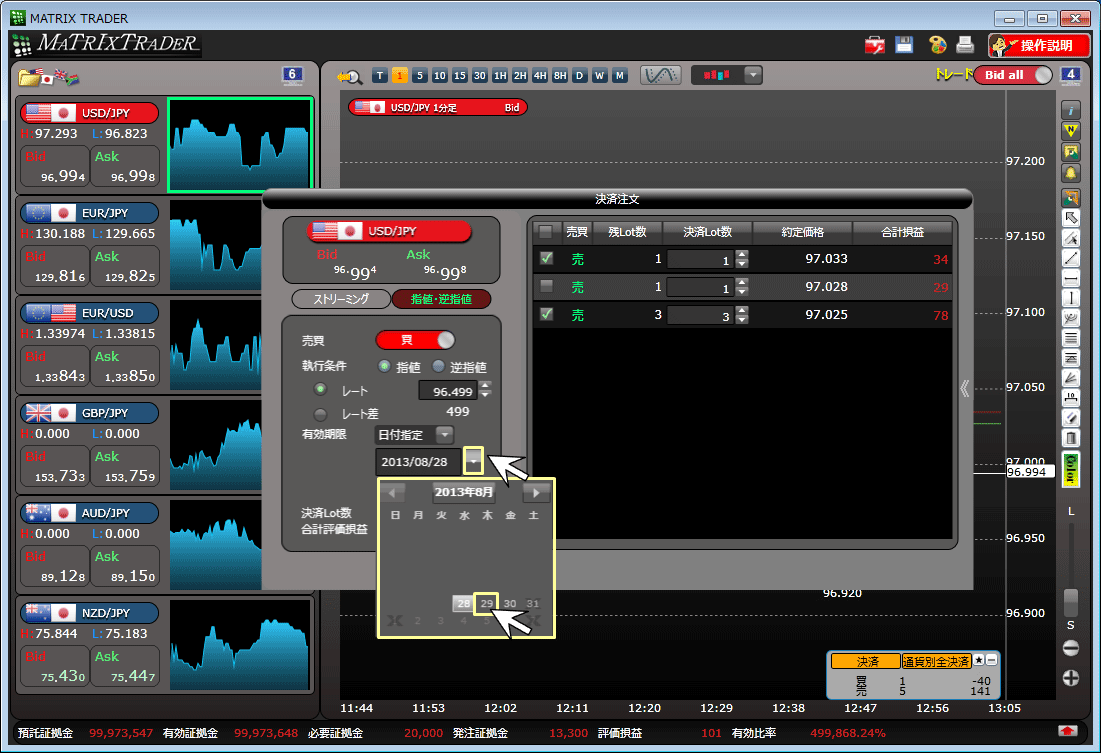The width and height of the screenshot is (1101, 753).
Task: Increase rate 96.499 with stepper up
Action: [x=485, y=385]
